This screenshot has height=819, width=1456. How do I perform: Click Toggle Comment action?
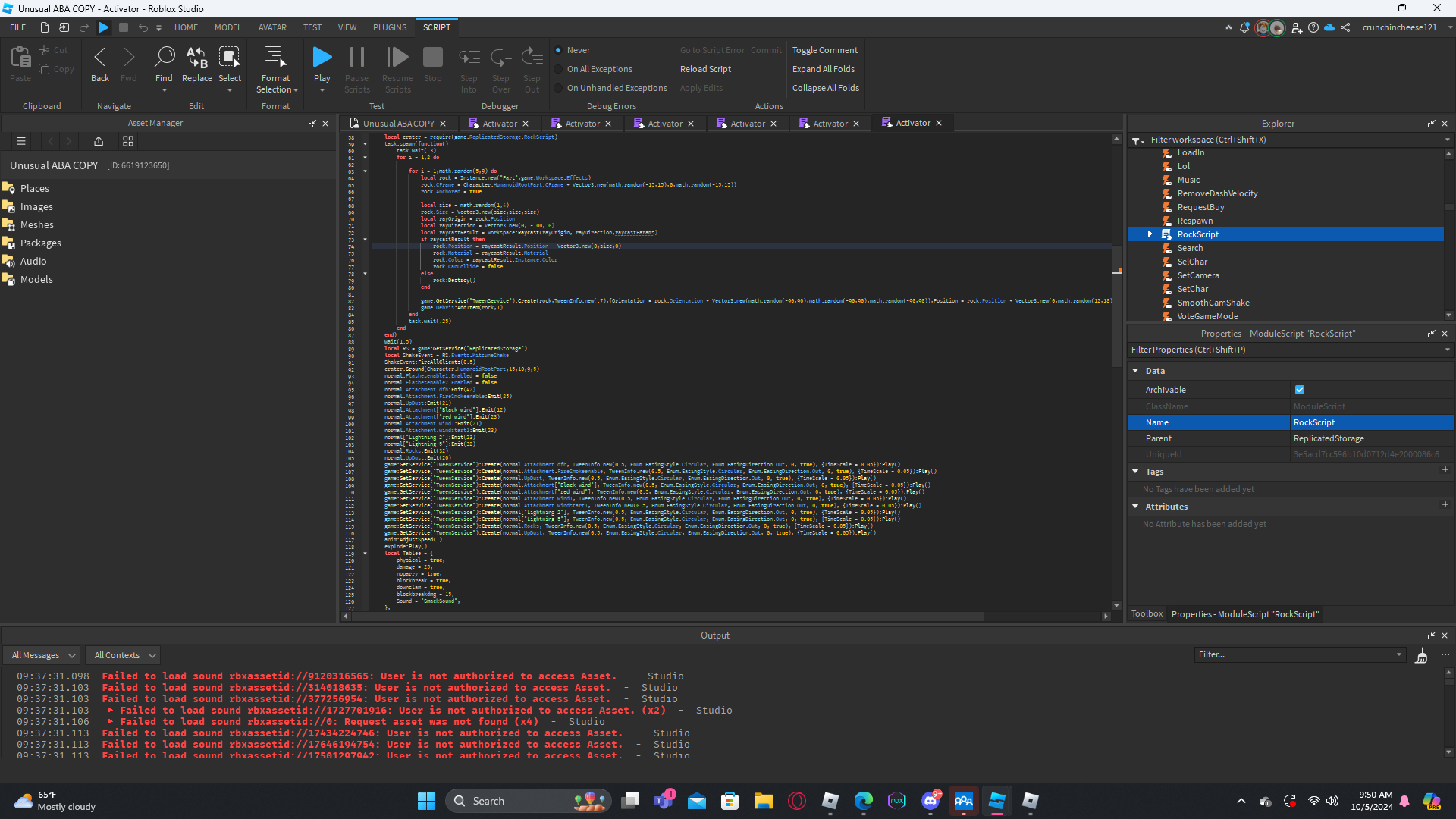825,50
